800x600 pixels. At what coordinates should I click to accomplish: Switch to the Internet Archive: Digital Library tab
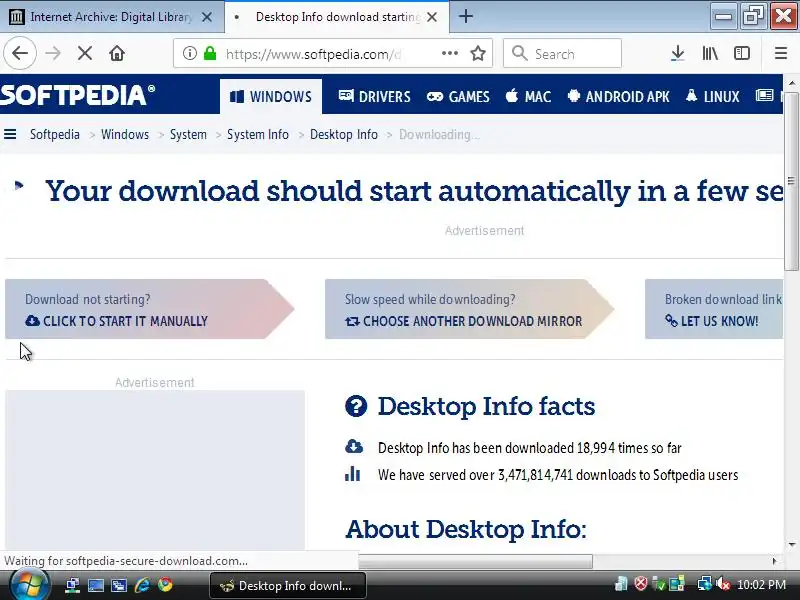coord(112,17)
